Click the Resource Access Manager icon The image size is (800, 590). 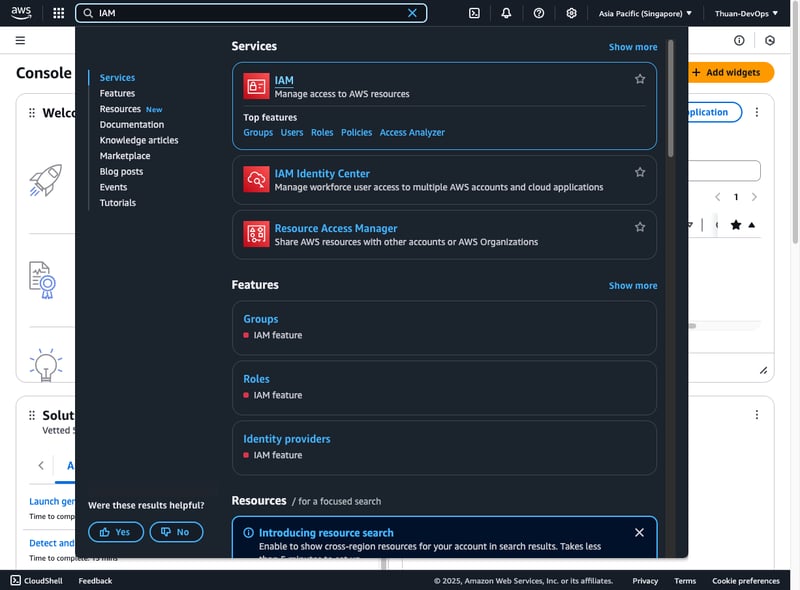(256, 234)
